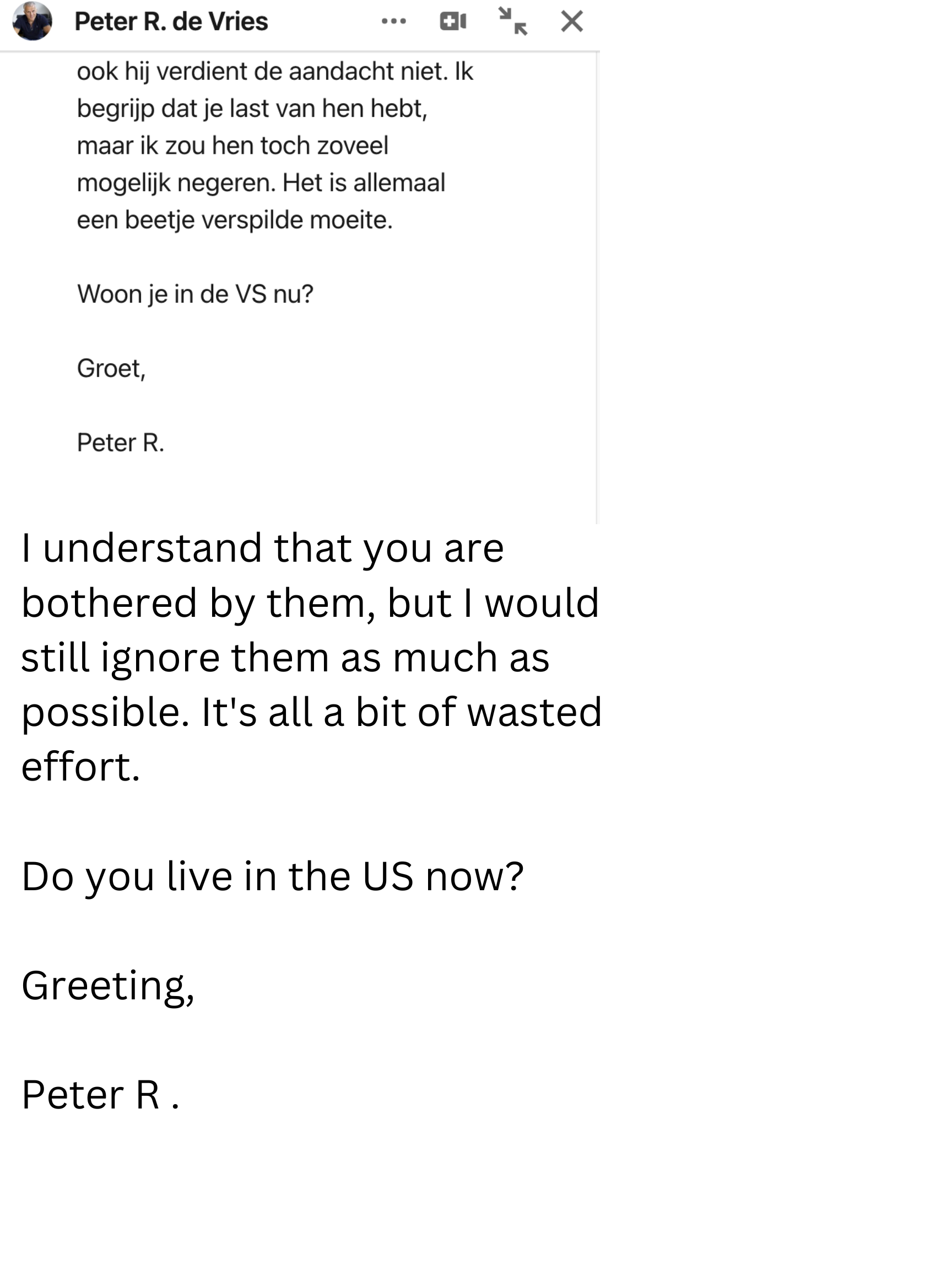
Task: Click the chat scrollbar on right edge
Action: (596, 287)
